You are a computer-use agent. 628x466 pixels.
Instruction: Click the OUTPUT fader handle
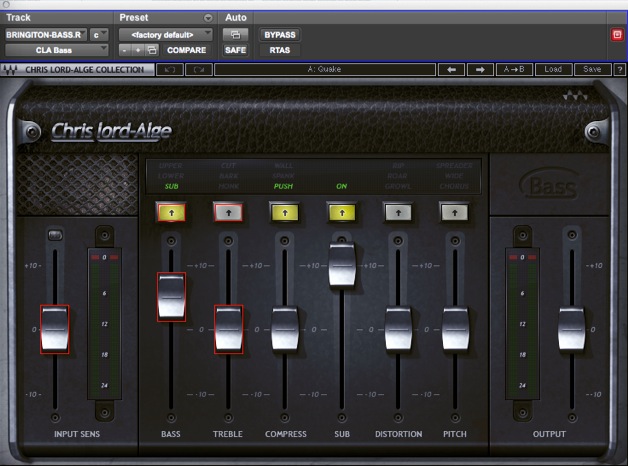(572, 329)
